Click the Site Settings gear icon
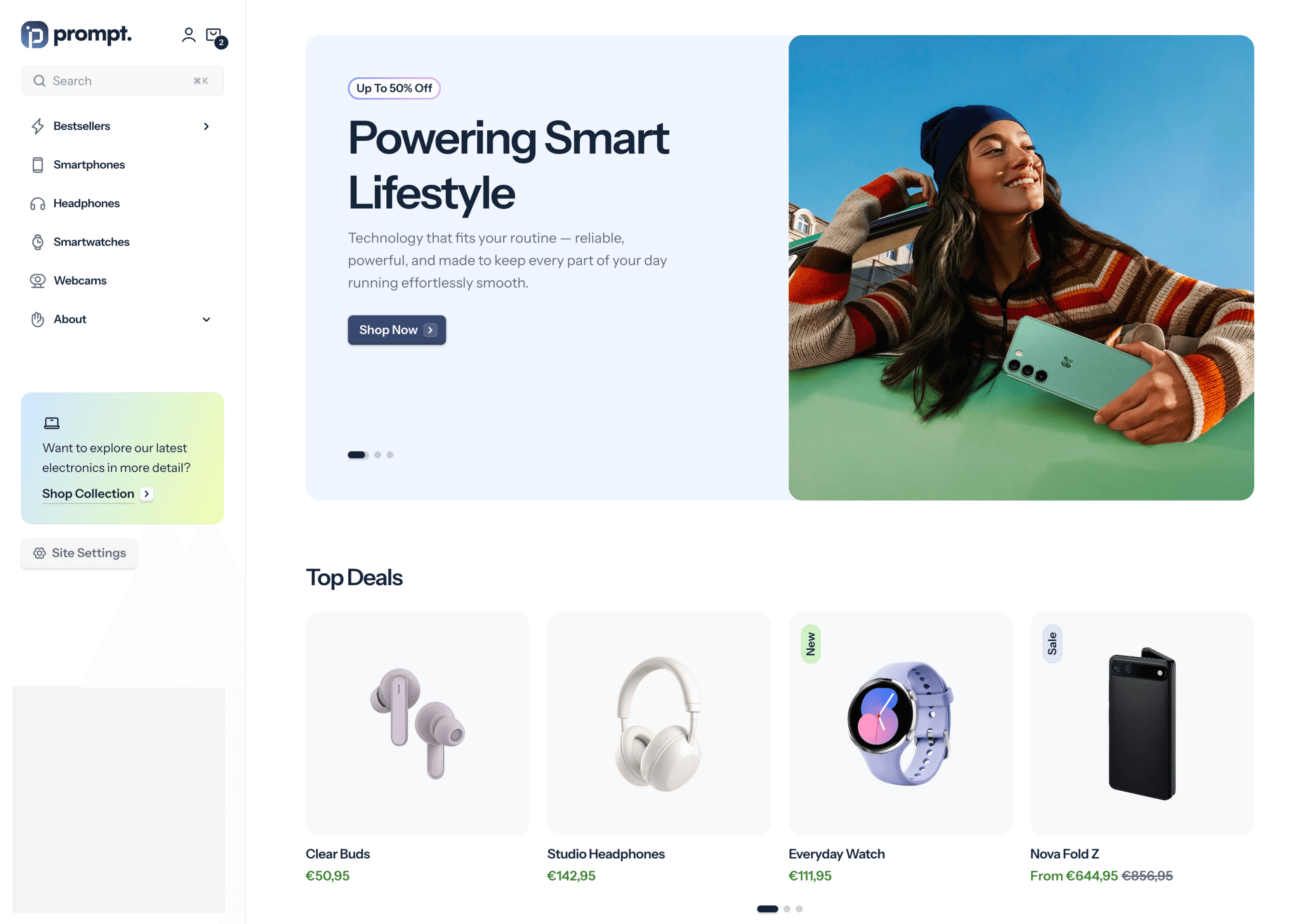The width and height of the screenshot is (1314, 924). point(39,553)
